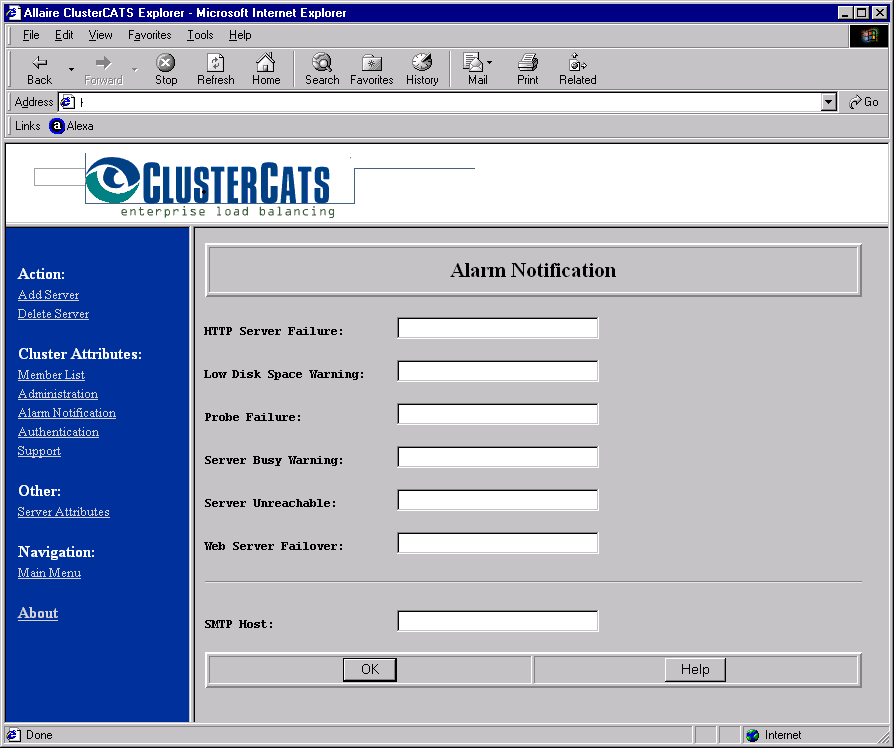Open the Alexa link in Links bar

click(71, 126)
